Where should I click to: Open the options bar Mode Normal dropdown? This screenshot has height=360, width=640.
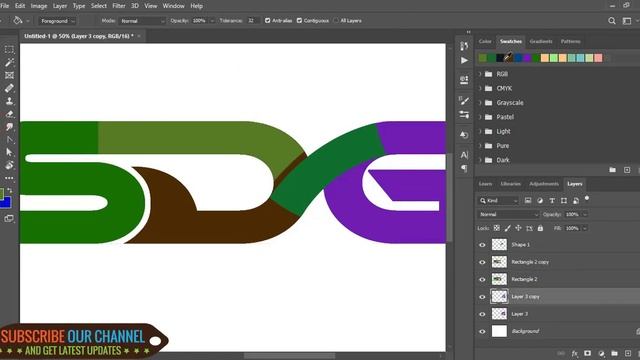142,21
